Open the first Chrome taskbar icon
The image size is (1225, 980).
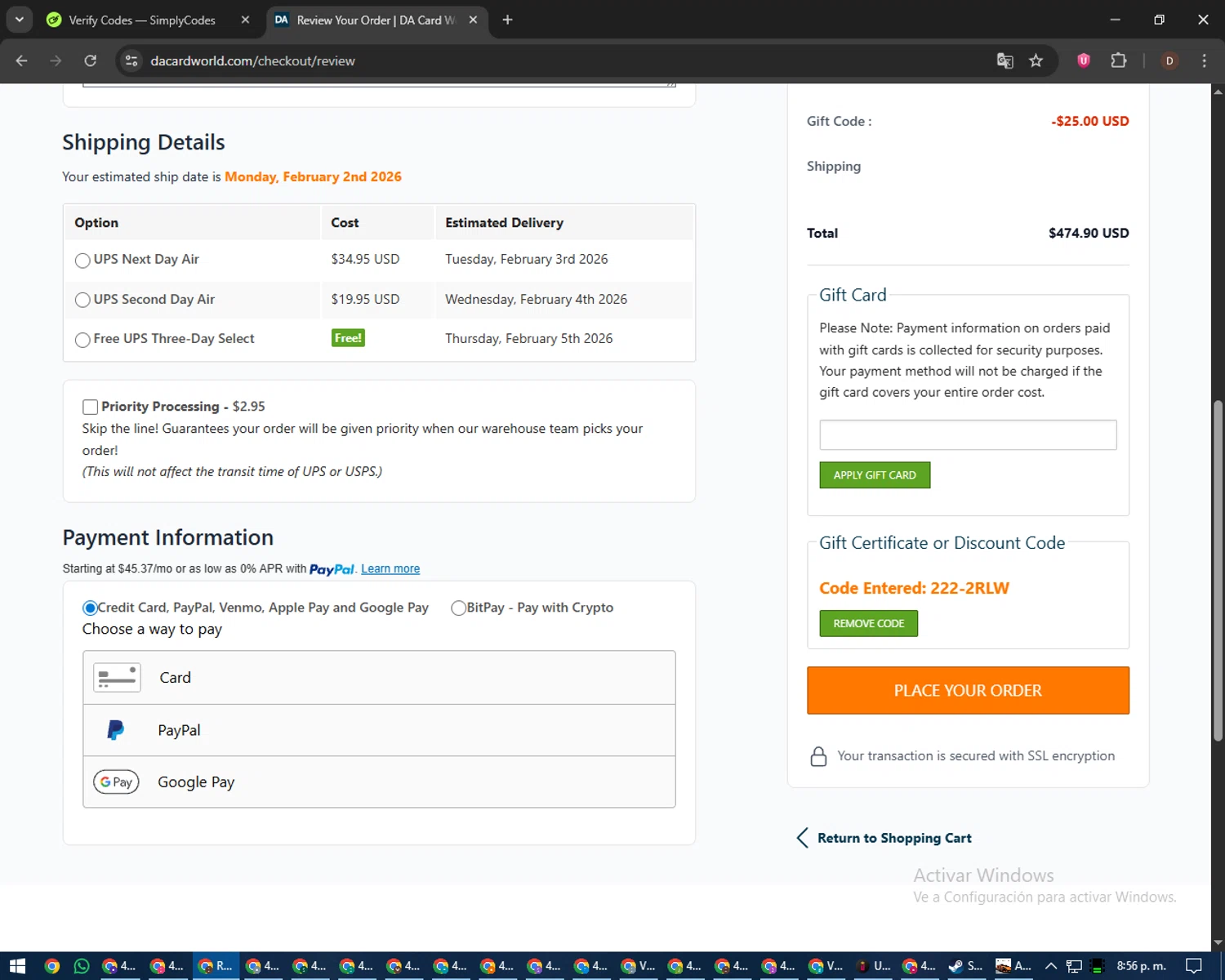[x=51, y=966]
